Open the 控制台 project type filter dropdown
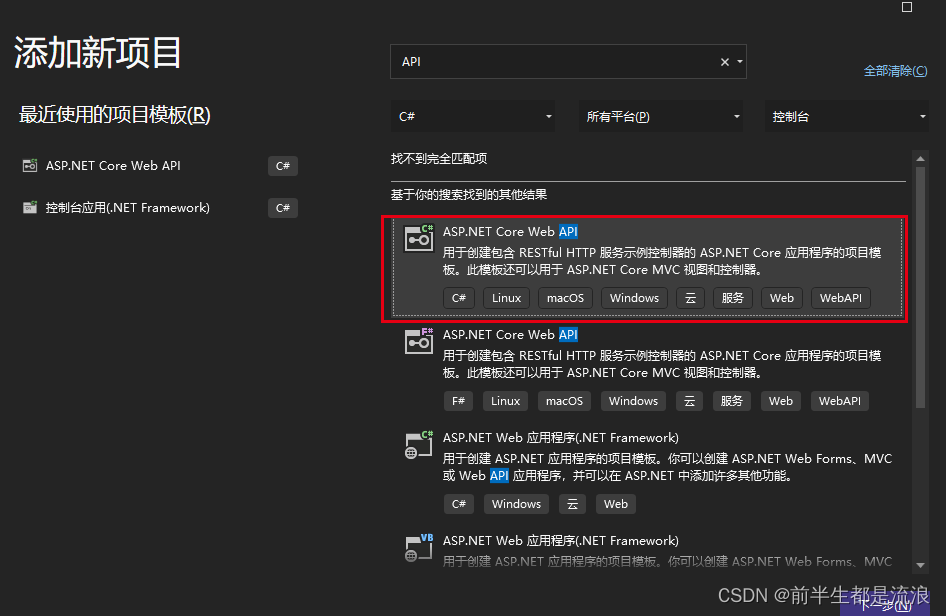 click(x=847, y=116)
